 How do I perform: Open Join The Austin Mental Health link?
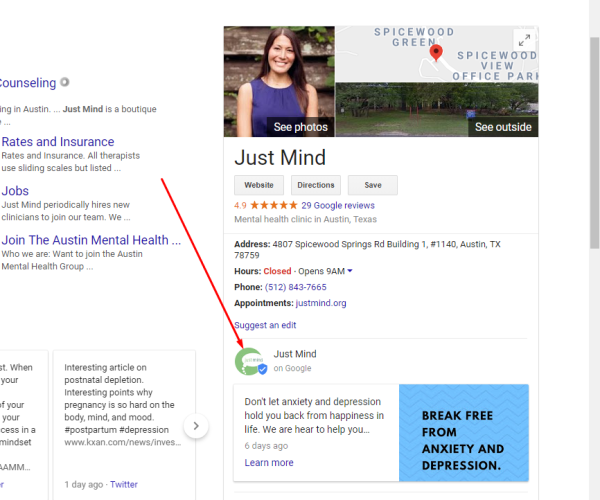click(x=91, y=240)
